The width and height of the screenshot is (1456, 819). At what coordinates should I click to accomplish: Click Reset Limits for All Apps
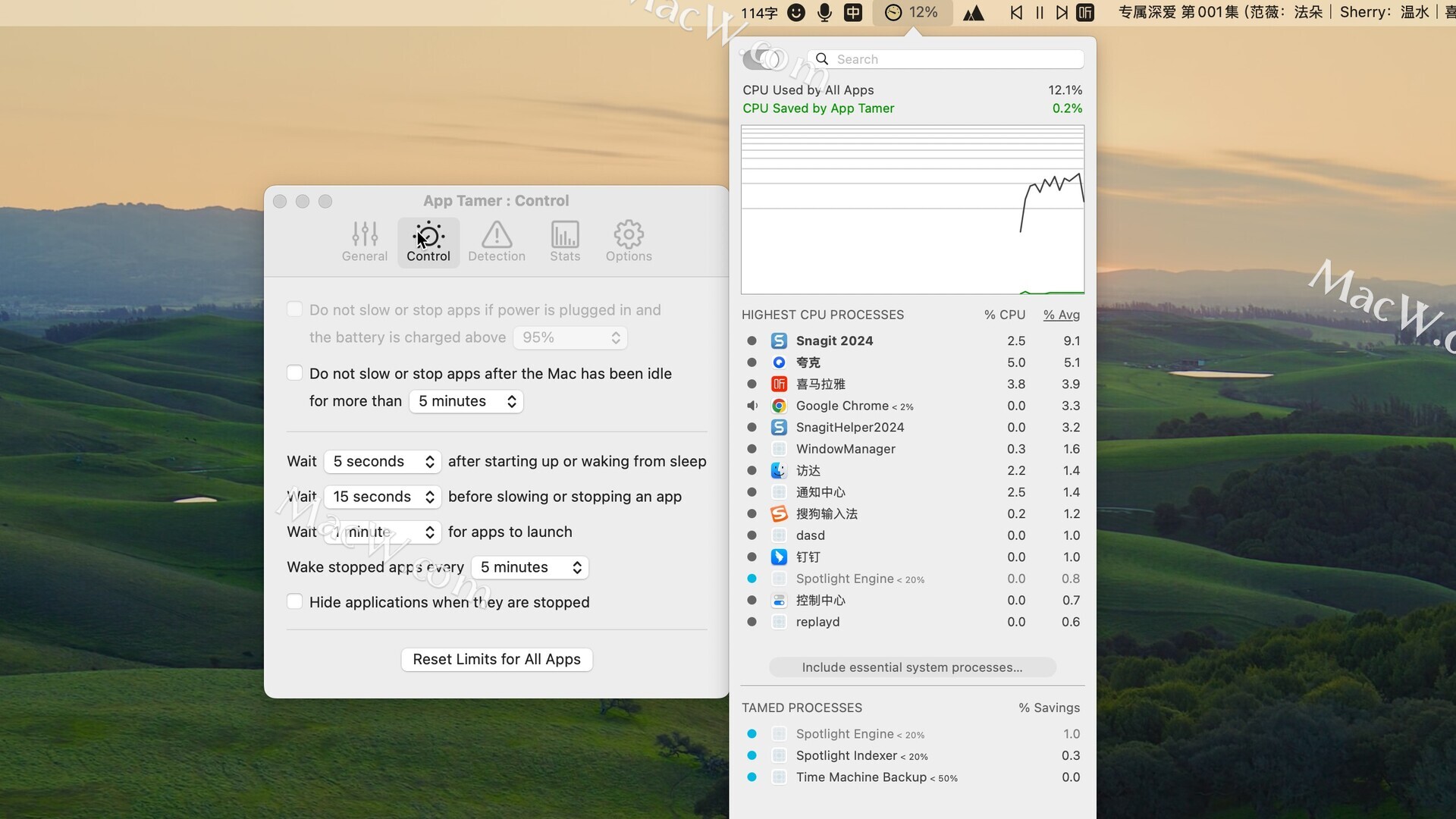tap(497, 660)
